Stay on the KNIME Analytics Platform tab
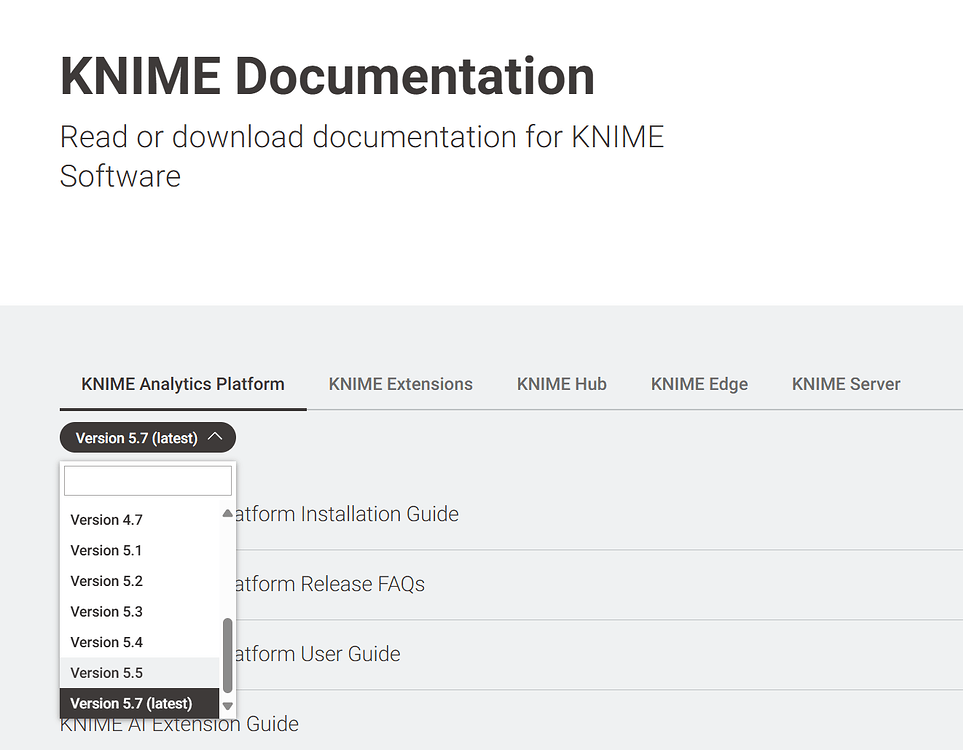The width and height of the screenshot is (963, 750). click(183, 384)
